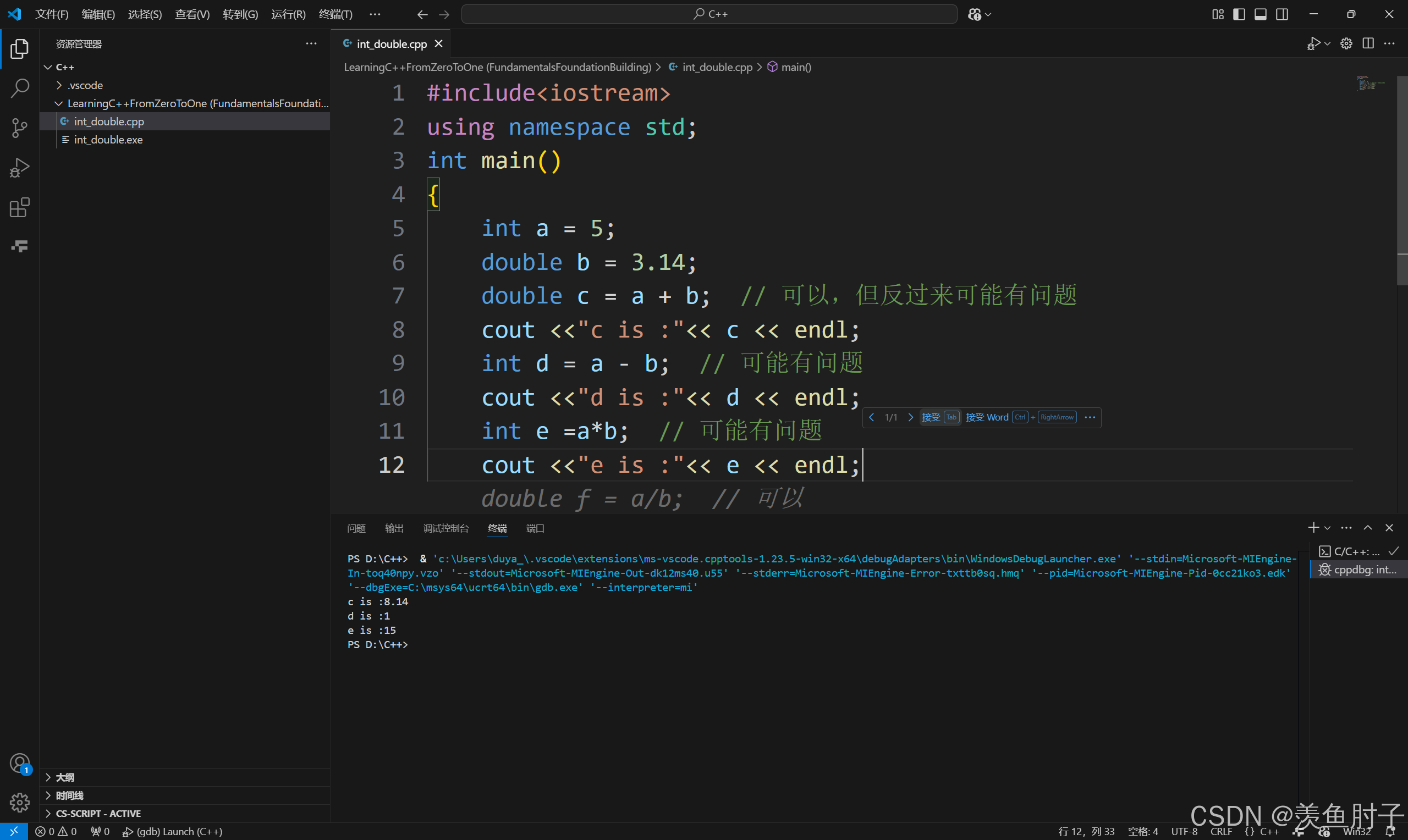Open the new terminal launch profile dropdown
The width and height of the screenshot is (1408, 840).
pos(1328,528)
